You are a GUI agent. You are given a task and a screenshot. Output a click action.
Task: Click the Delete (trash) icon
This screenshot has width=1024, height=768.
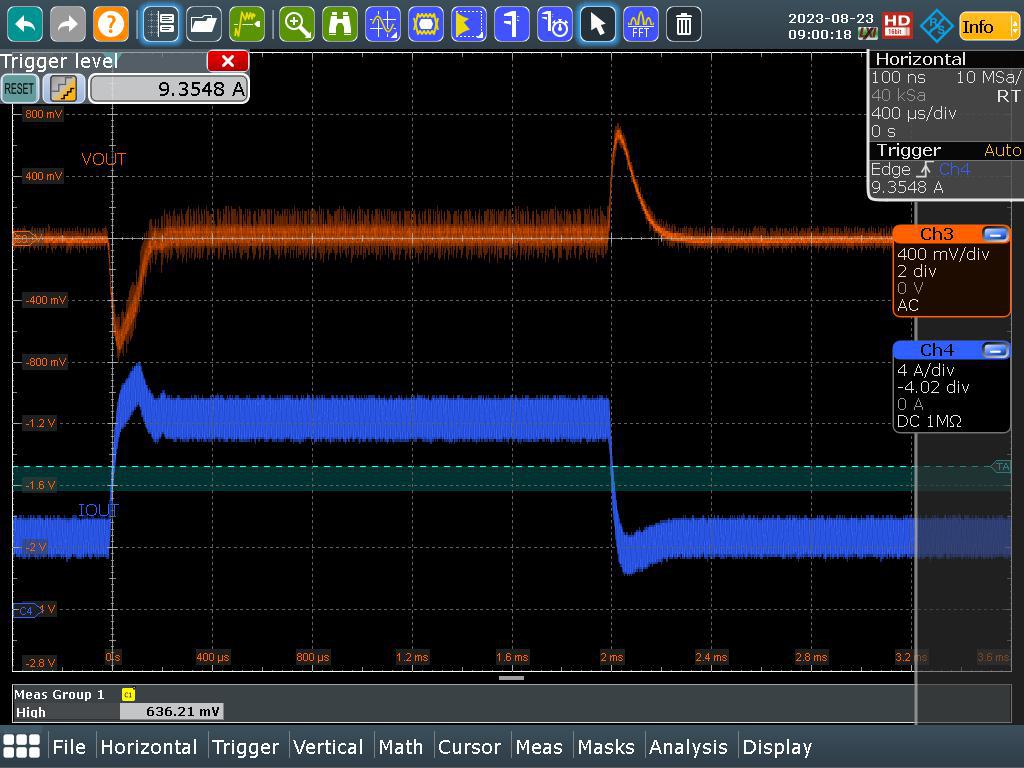click(683, 24)
